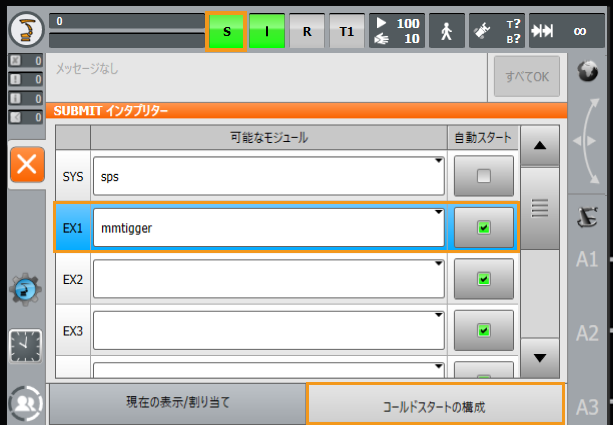Toggle auto start checkbox for EX2 row
Screen dimensions: 613x425
(484, 279)
